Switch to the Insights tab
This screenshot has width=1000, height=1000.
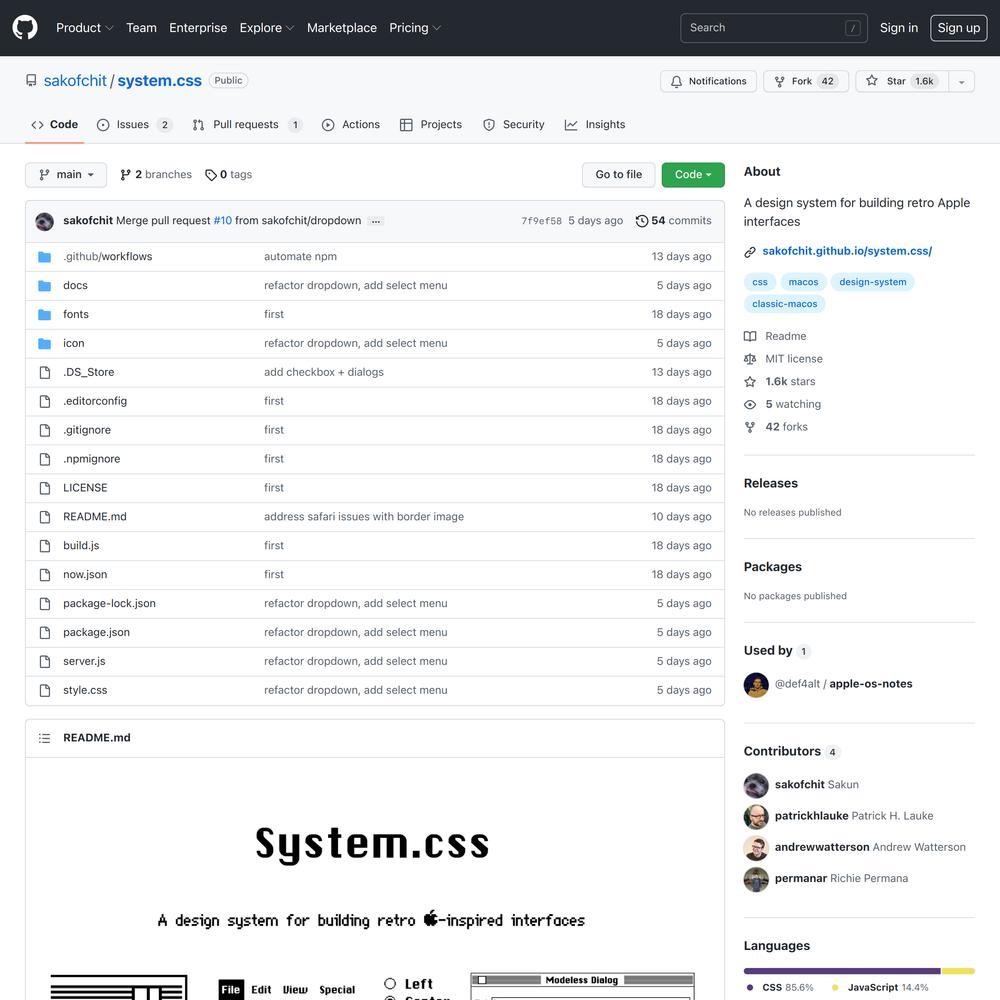pos(595,124)
